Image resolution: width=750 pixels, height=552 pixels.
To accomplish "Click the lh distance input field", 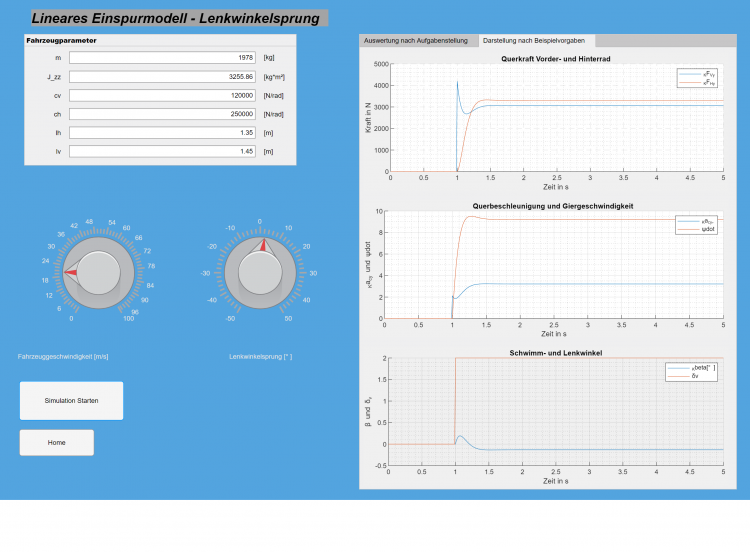I will tap(162, 132).
